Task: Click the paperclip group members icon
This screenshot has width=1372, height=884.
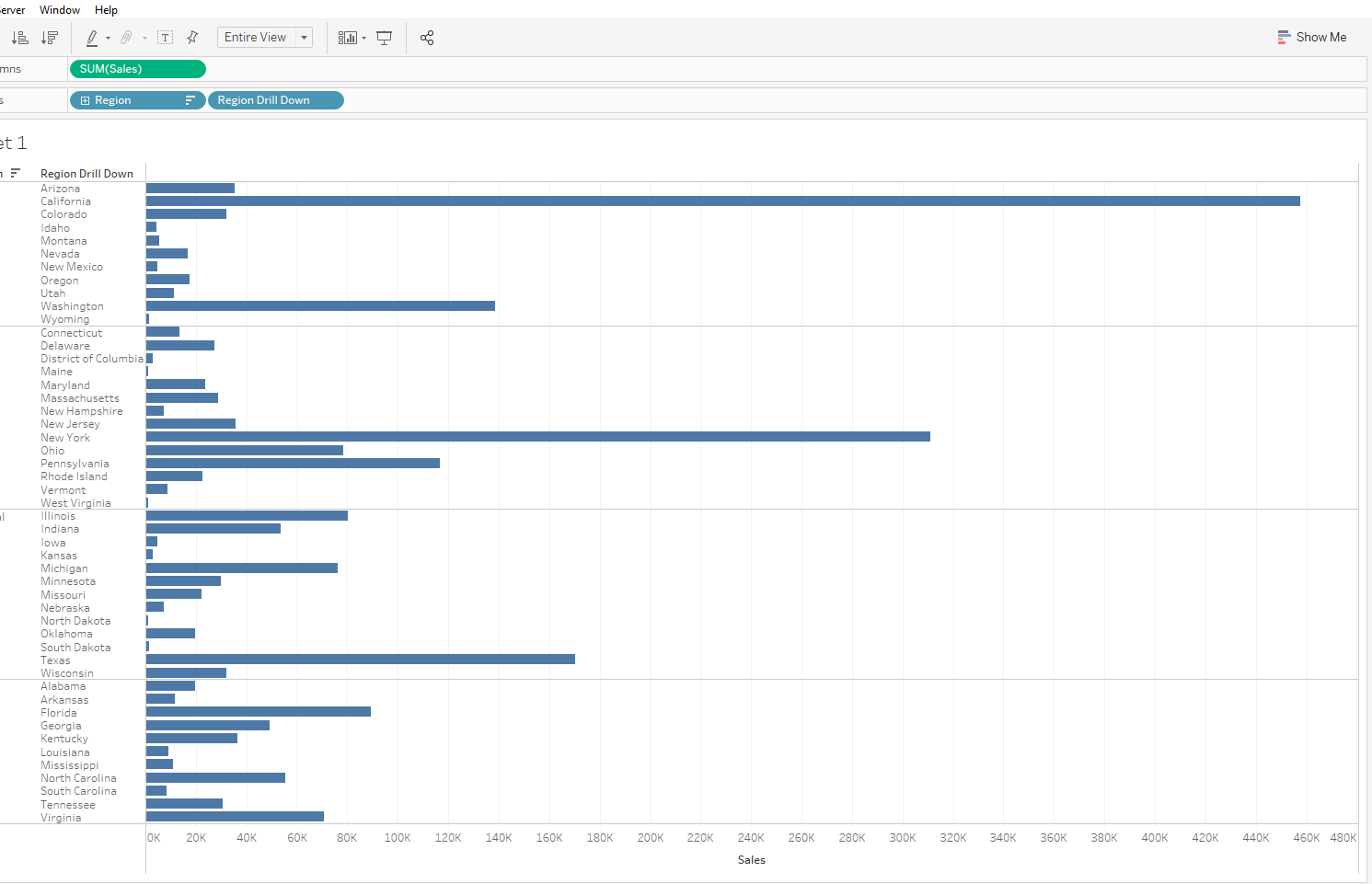Action: [x=126, y=38]
